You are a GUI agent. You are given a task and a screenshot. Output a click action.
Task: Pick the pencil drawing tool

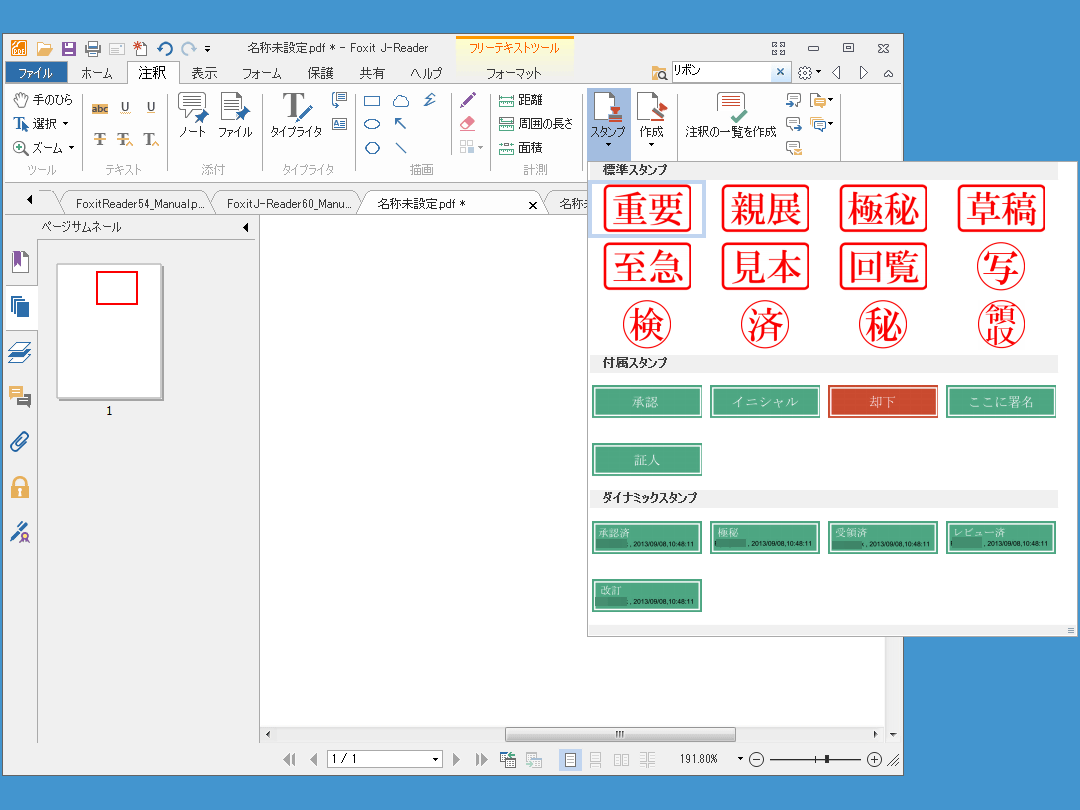pos(468,100)
